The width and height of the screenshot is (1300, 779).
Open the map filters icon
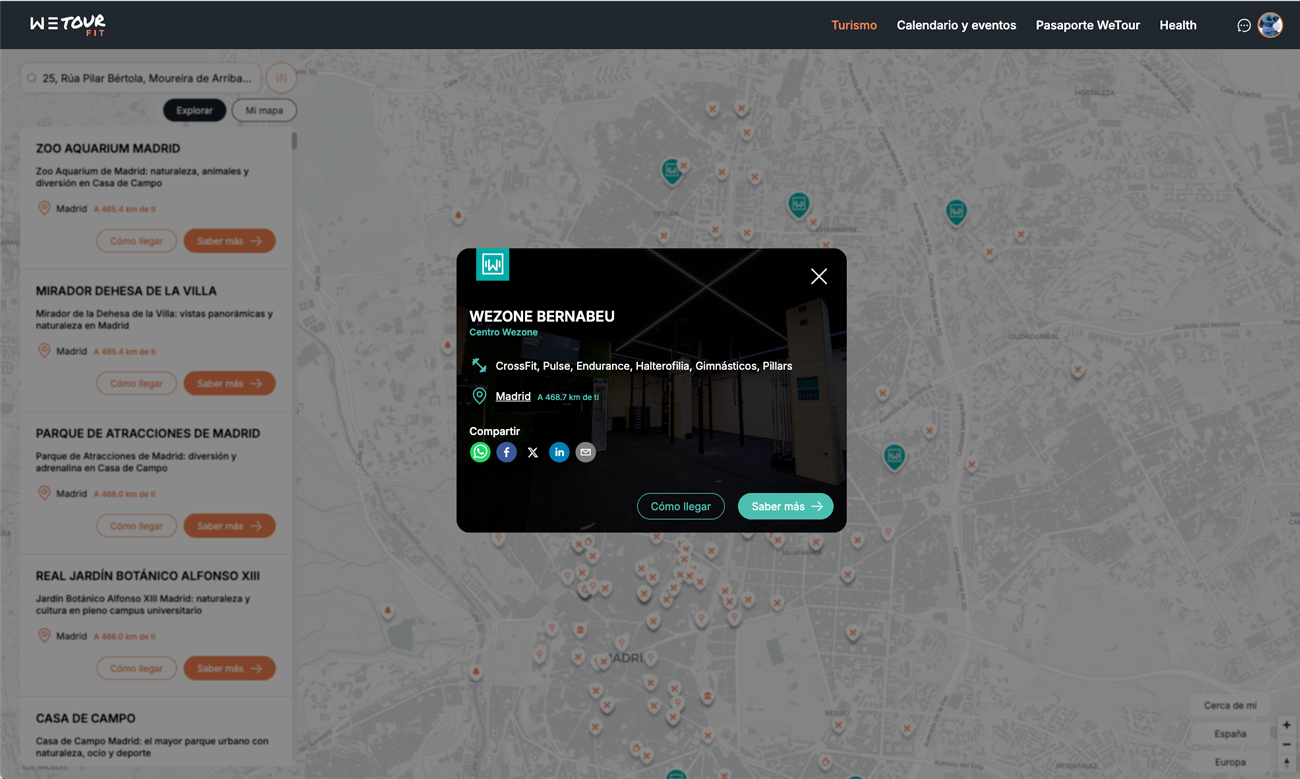tap(281, 78)
